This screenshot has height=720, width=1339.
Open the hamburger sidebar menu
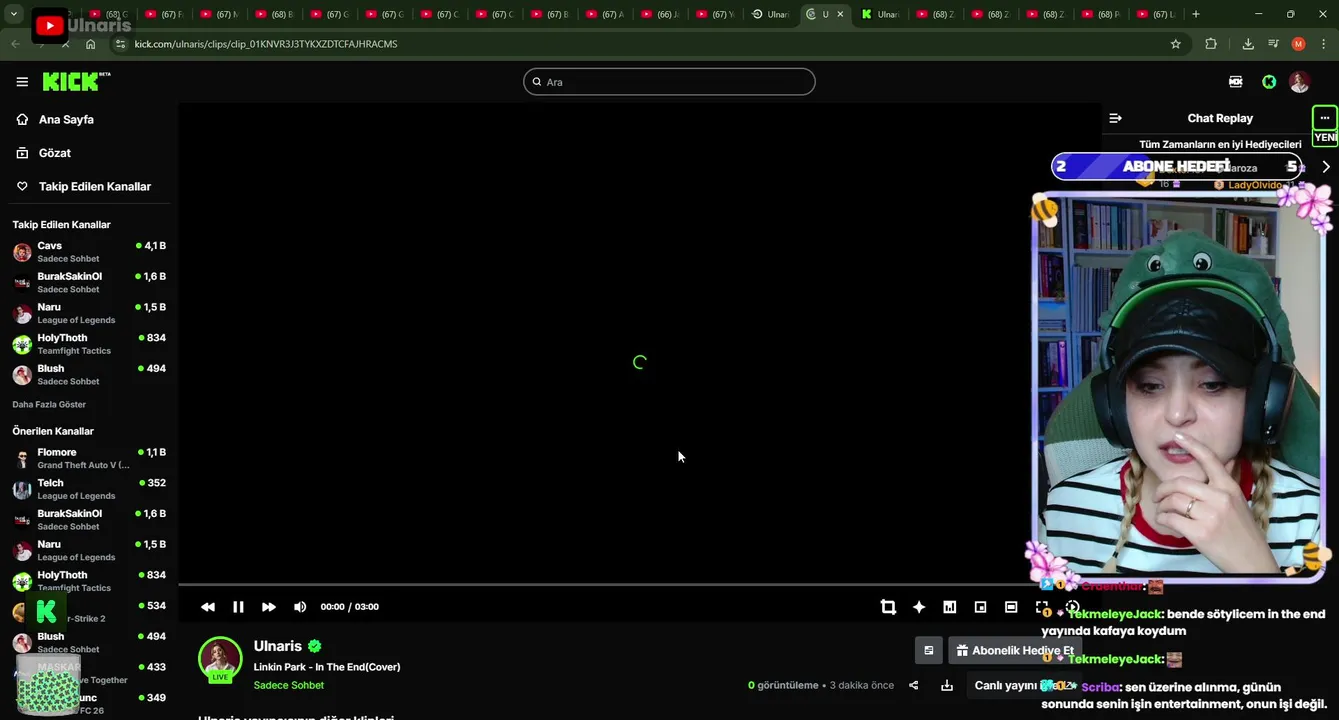coord(22,82)
